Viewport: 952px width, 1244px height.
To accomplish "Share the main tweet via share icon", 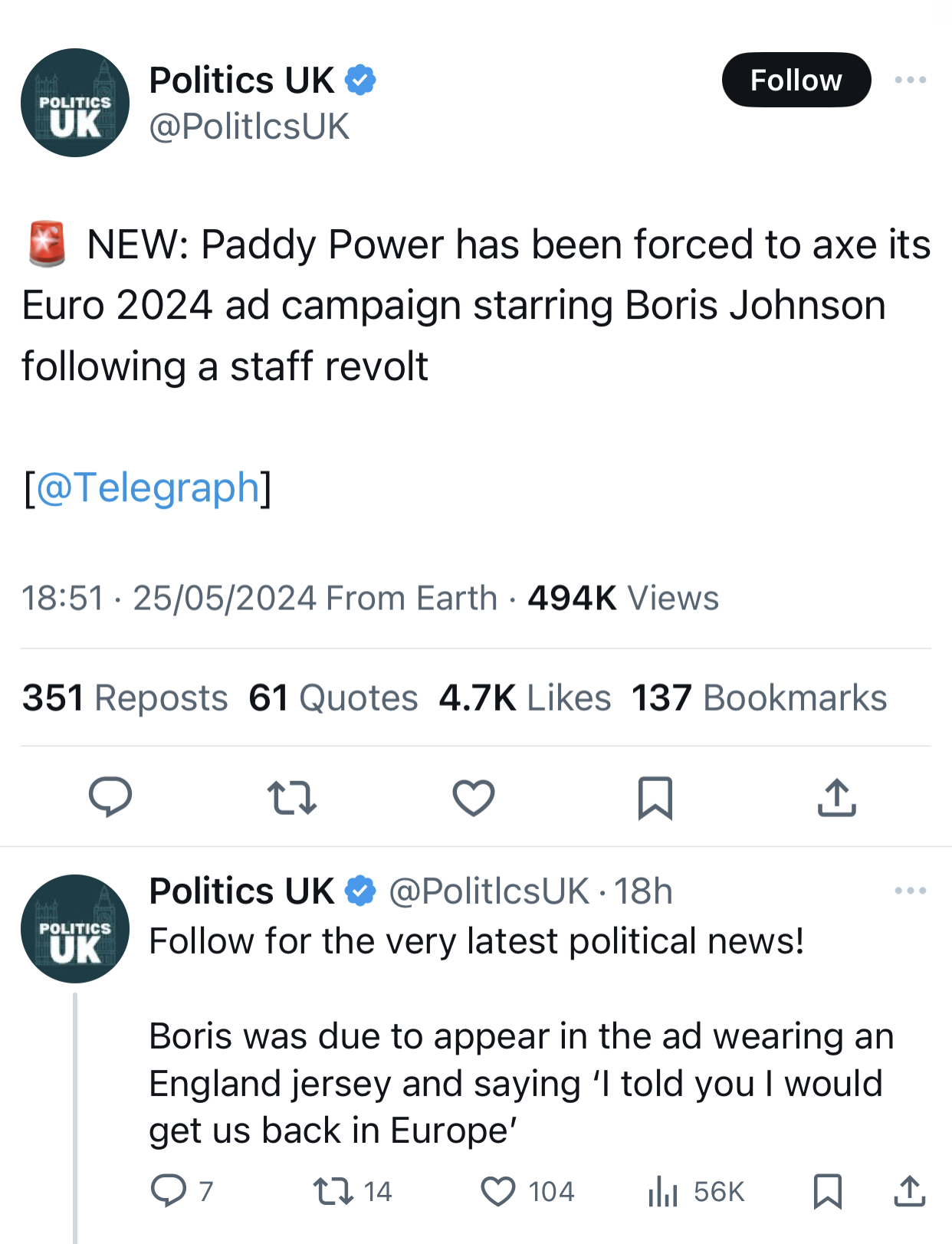I will (x=836, y=797).
